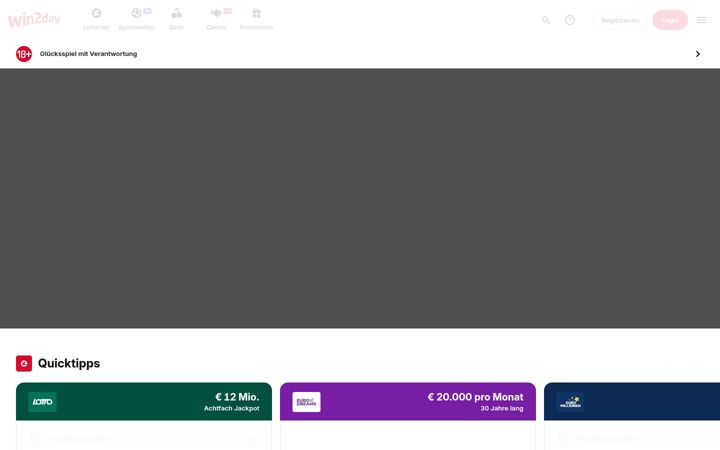The width and height of the screenshot is (720, 450).
Task: Click the search magnifier icon
Action: coord(546,20)
